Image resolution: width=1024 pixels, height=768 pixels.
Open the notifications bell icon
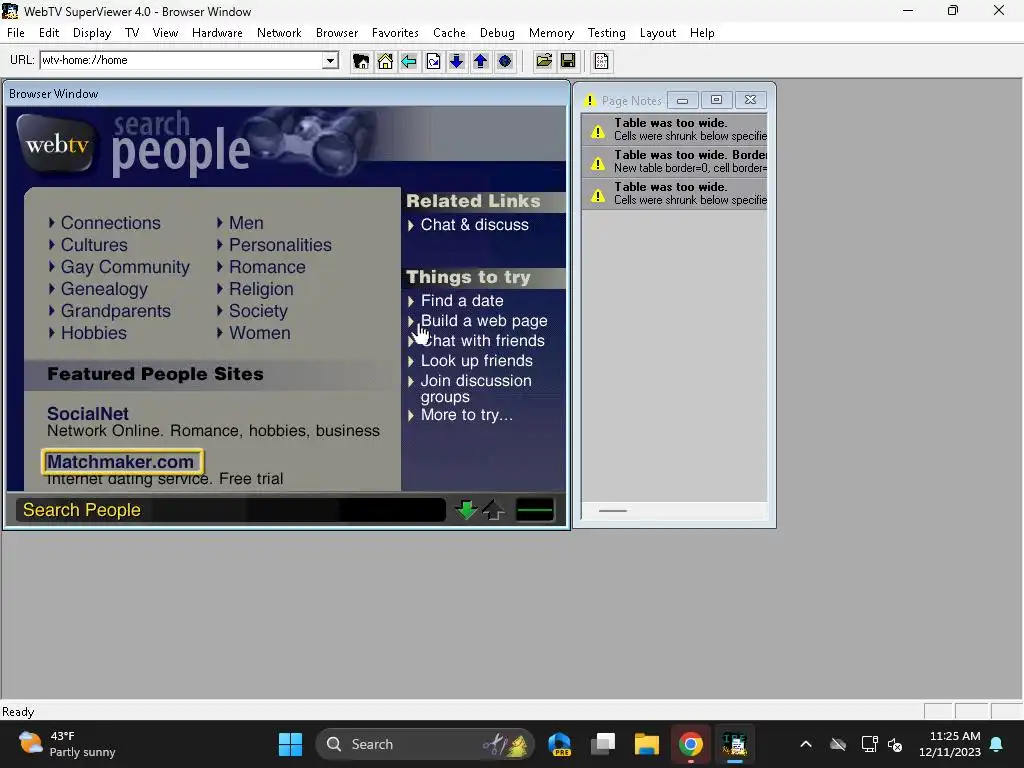pos(997,744)
